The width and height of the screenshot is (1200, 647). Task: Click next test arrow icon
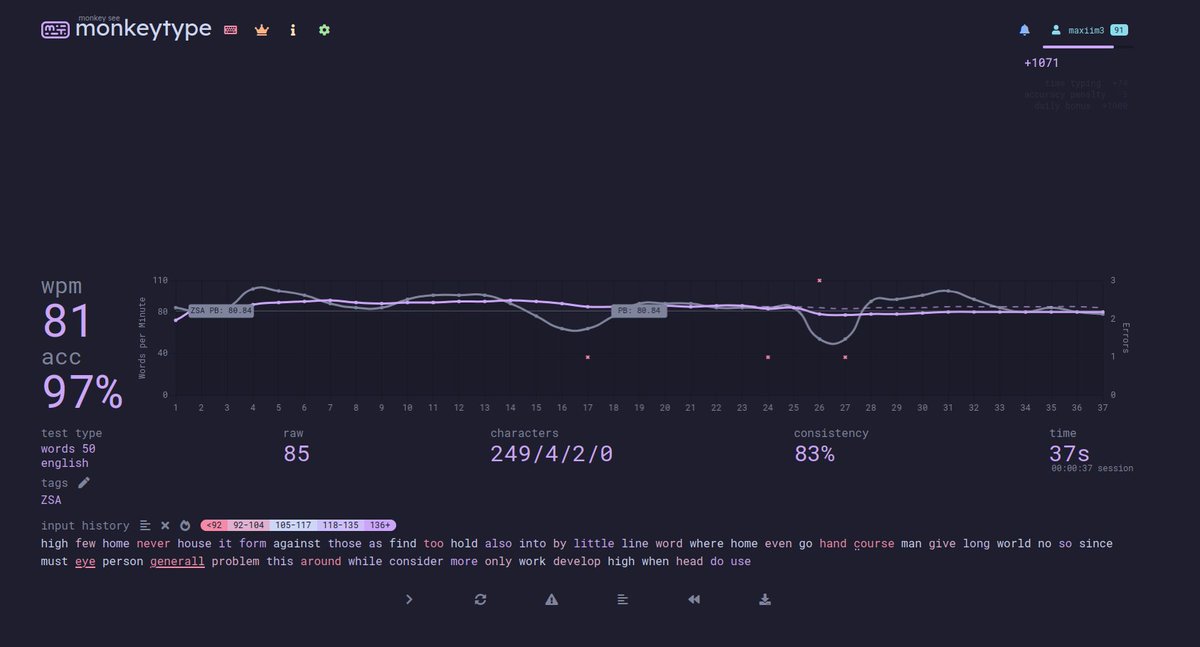(409, 599)
